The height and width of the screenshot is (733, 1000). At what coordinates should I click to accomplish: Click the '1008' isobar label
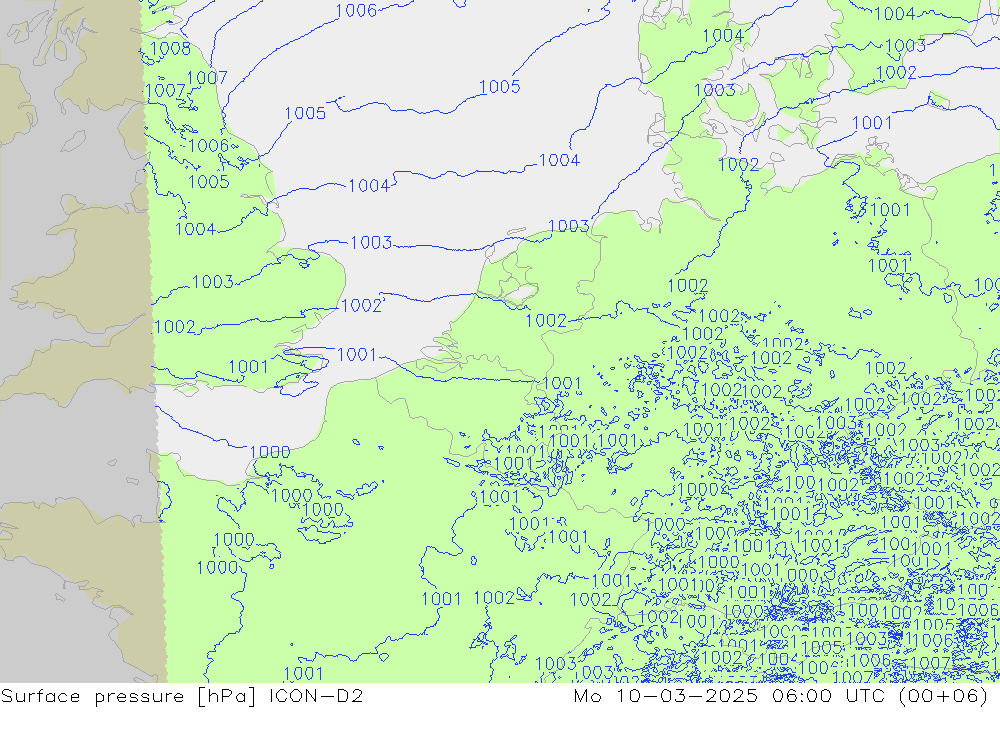170,48
